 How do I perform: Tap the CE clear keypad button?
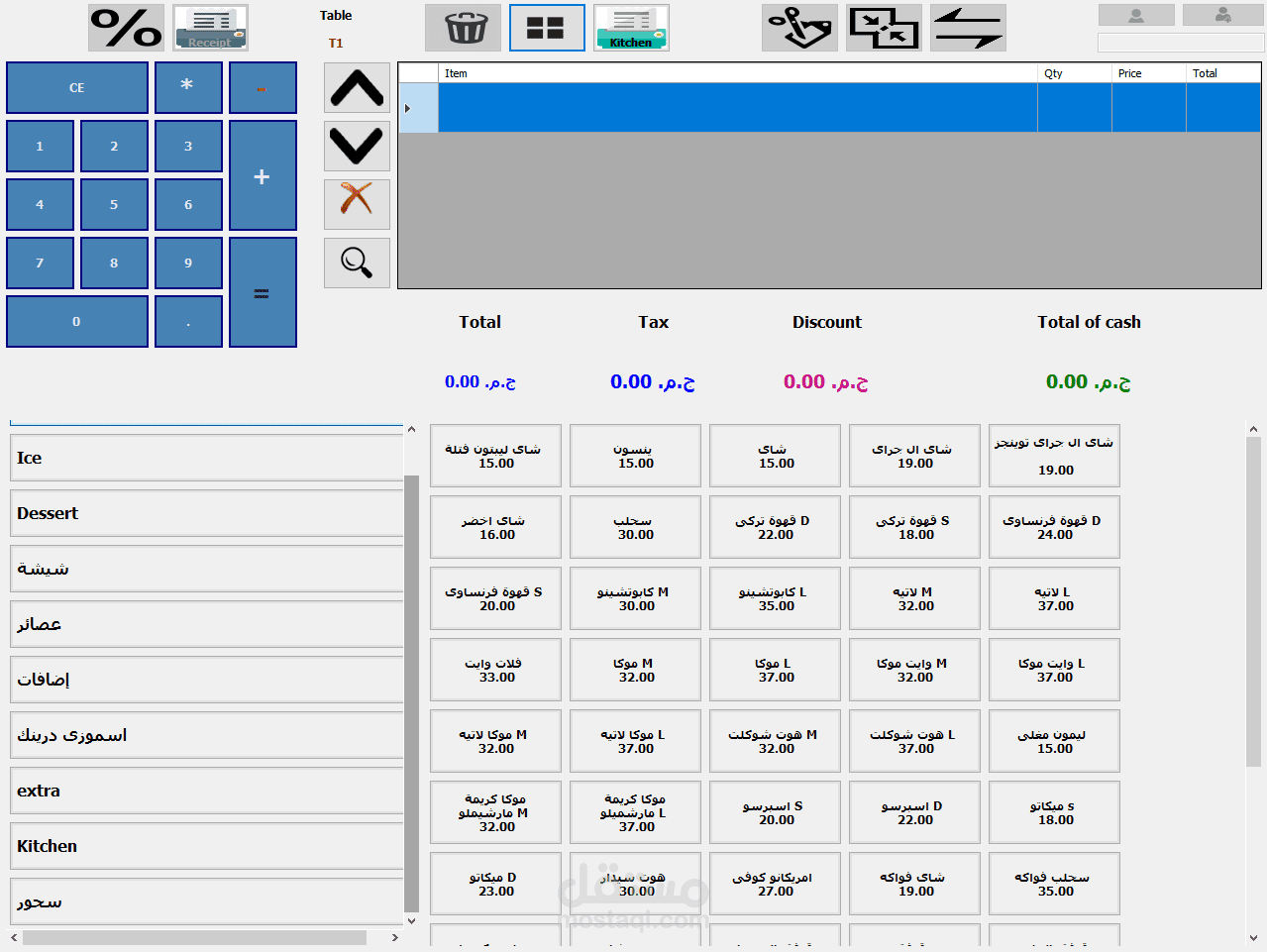tap(77, 88)
